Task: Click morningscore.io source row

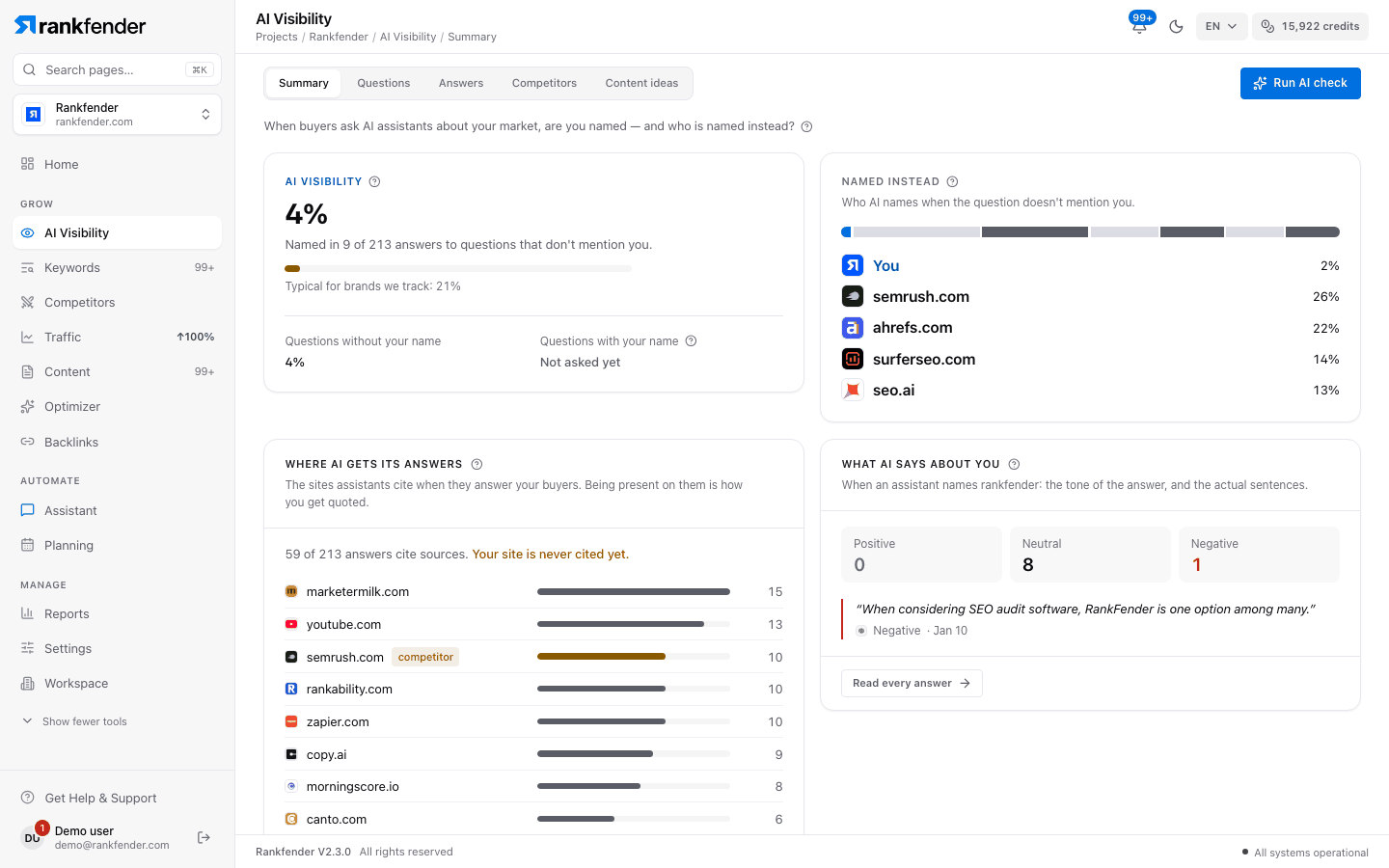Action: (533, 786)
